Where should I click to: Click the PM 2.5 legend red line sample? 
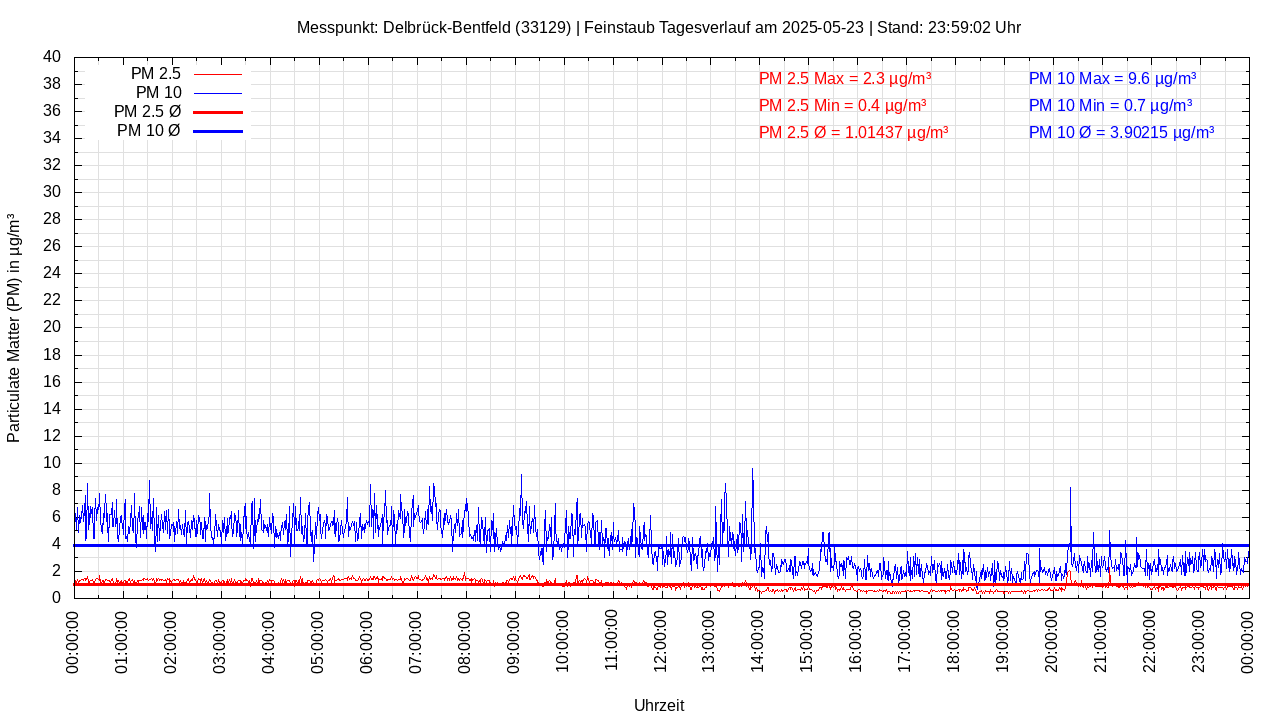(217, 74)
